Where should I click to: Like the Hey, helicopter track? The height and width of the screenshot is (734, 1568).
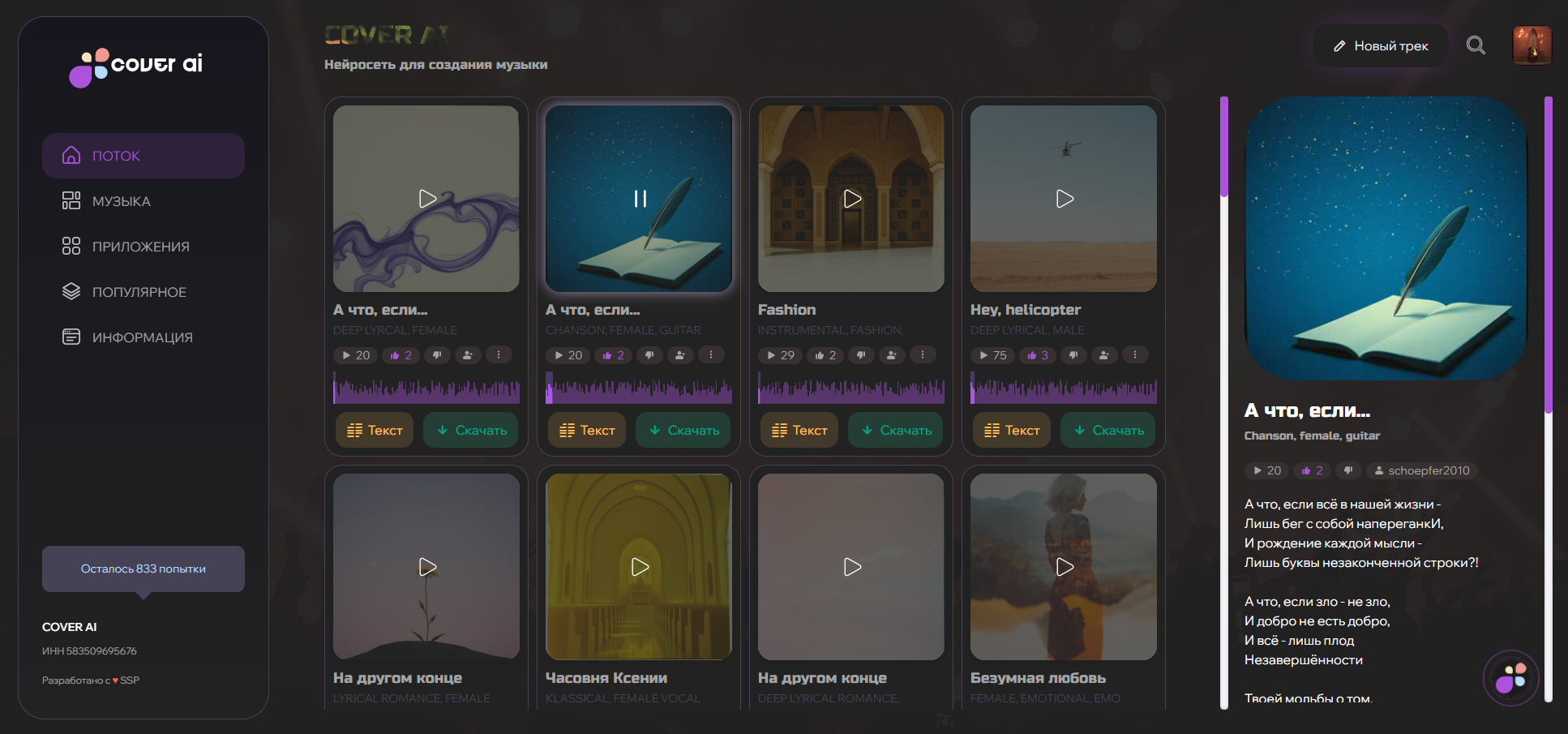[x=1038, y=355]
